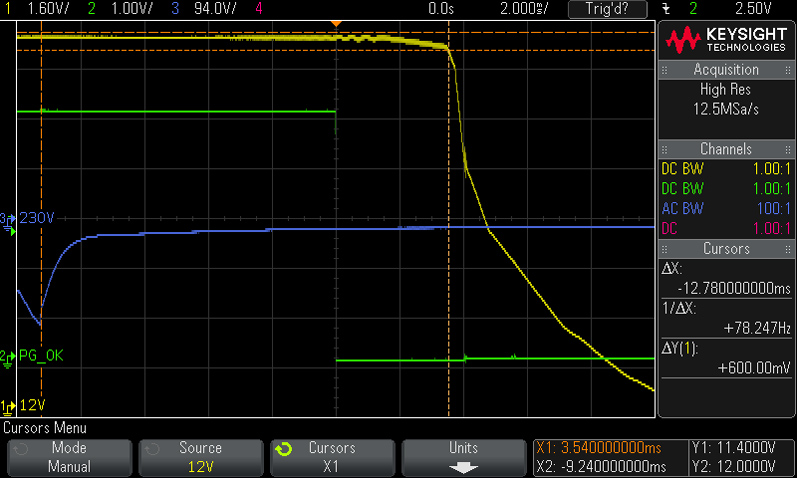Click the grip icon left of Channels
Screen dimensions: 797x478
pyautogui.click(x=664, y=150)
